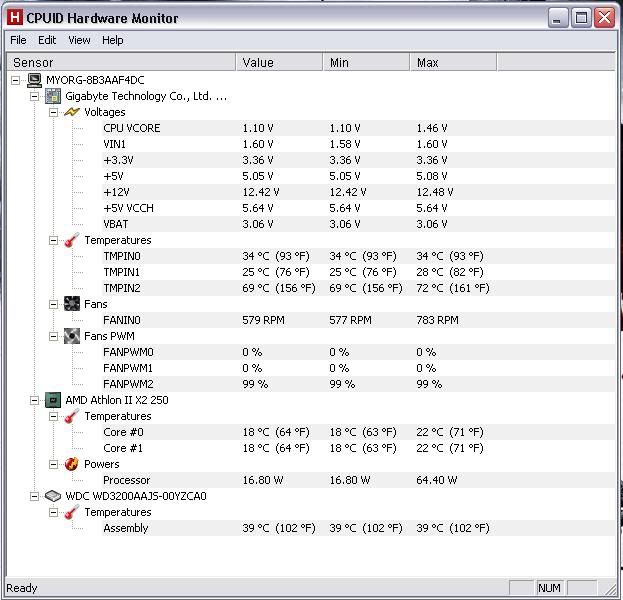Click the Value column header
This screenshot has height=600, width=623.
coord(279,62)
